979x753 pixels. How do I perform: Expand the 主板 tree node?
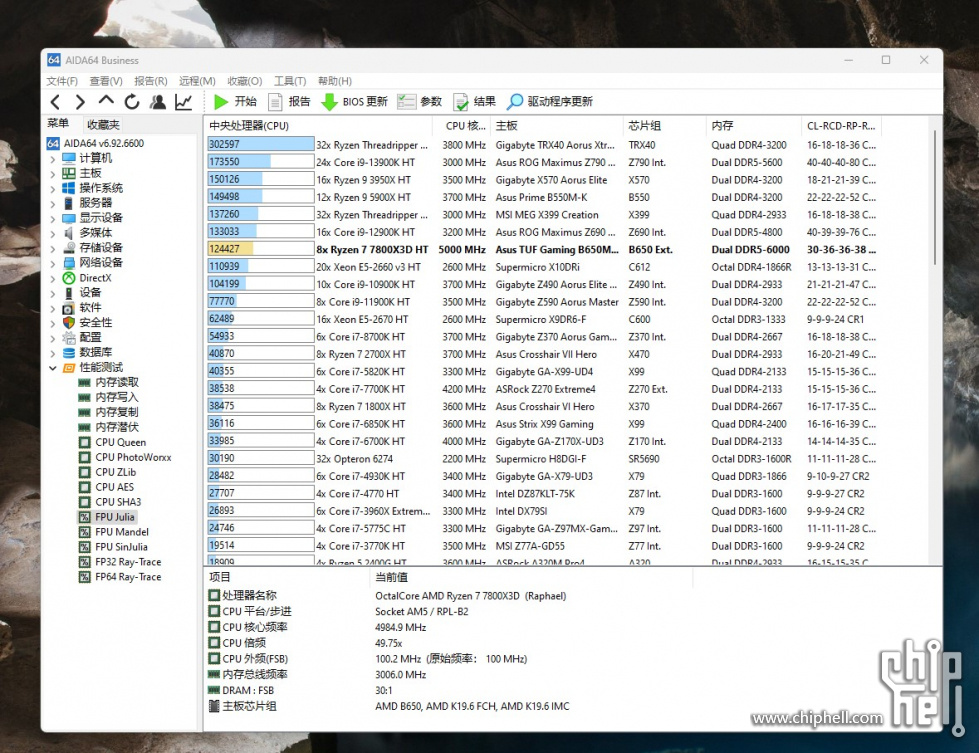coord(52,174)
